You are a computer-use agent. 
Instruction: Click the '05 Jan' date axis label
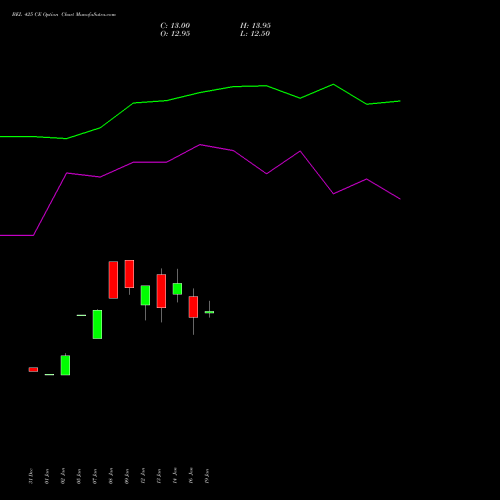(x=79, y=476)
